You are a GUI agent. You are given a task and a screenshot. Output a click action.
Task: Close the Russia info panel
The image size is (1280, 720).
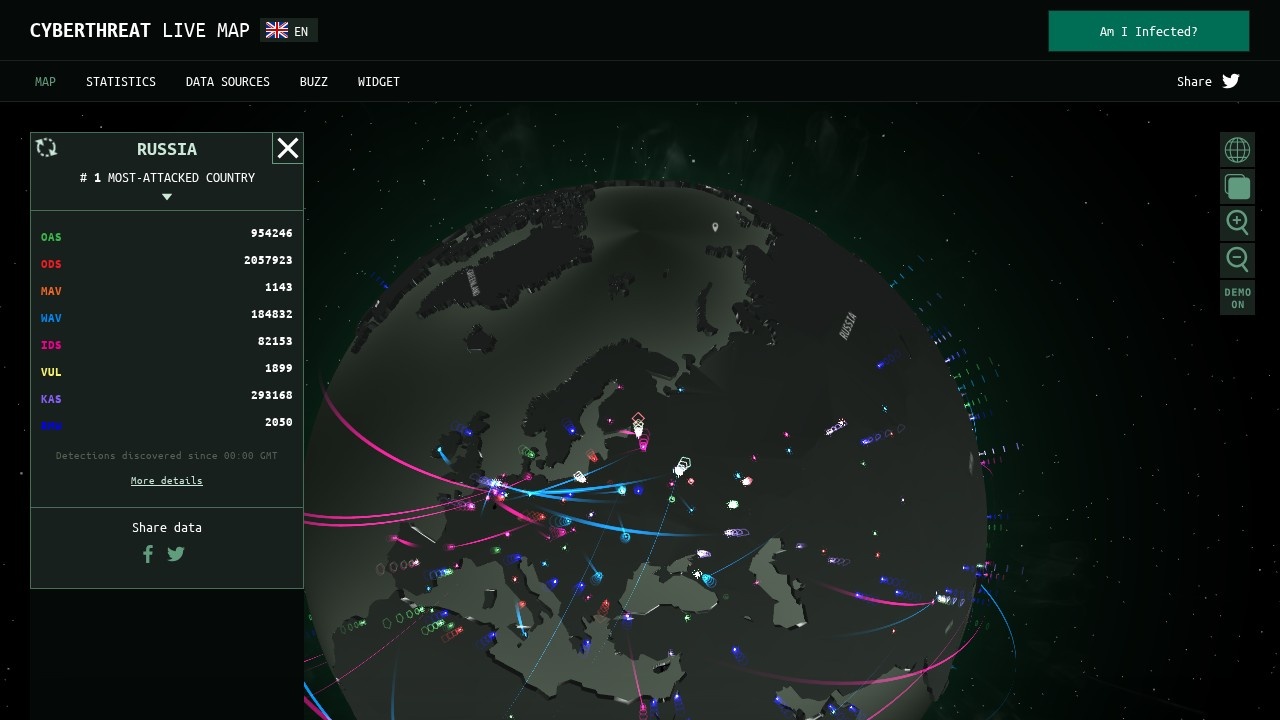pyautogui.click(x=288, y=149)
